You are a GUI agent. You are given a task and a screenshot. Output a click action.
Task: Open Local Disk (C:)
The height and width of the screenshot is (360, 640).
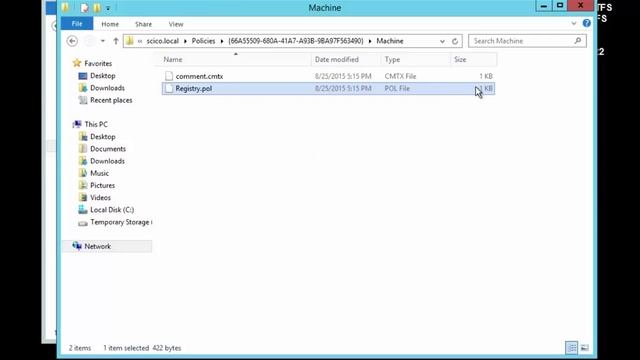(112, 210)
